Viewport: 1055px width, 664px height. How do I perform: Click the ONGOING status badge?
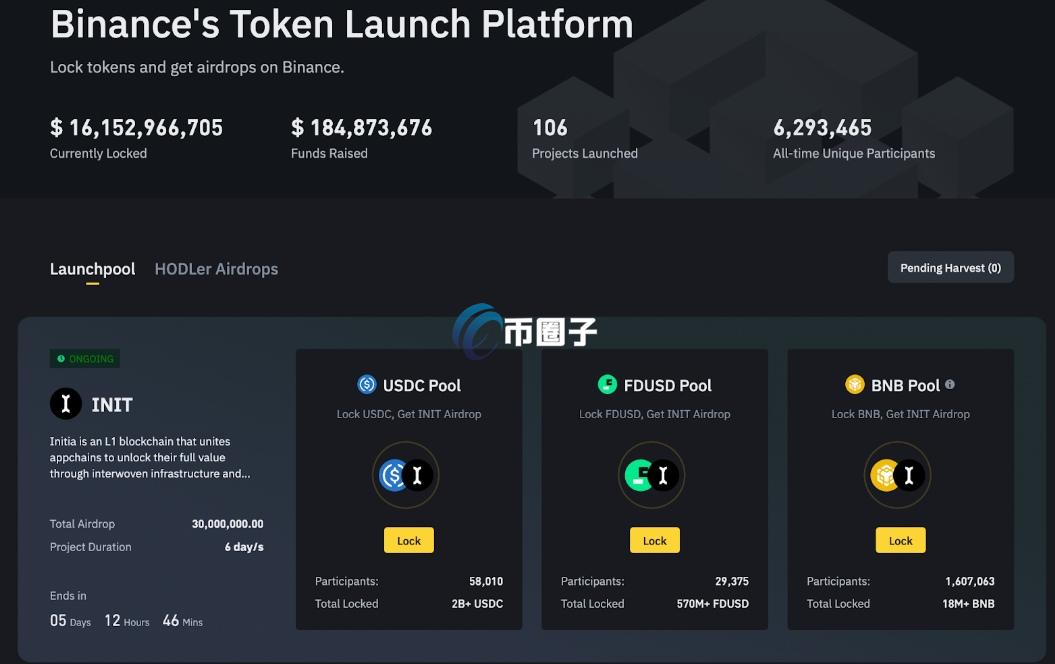click(84, 358)
